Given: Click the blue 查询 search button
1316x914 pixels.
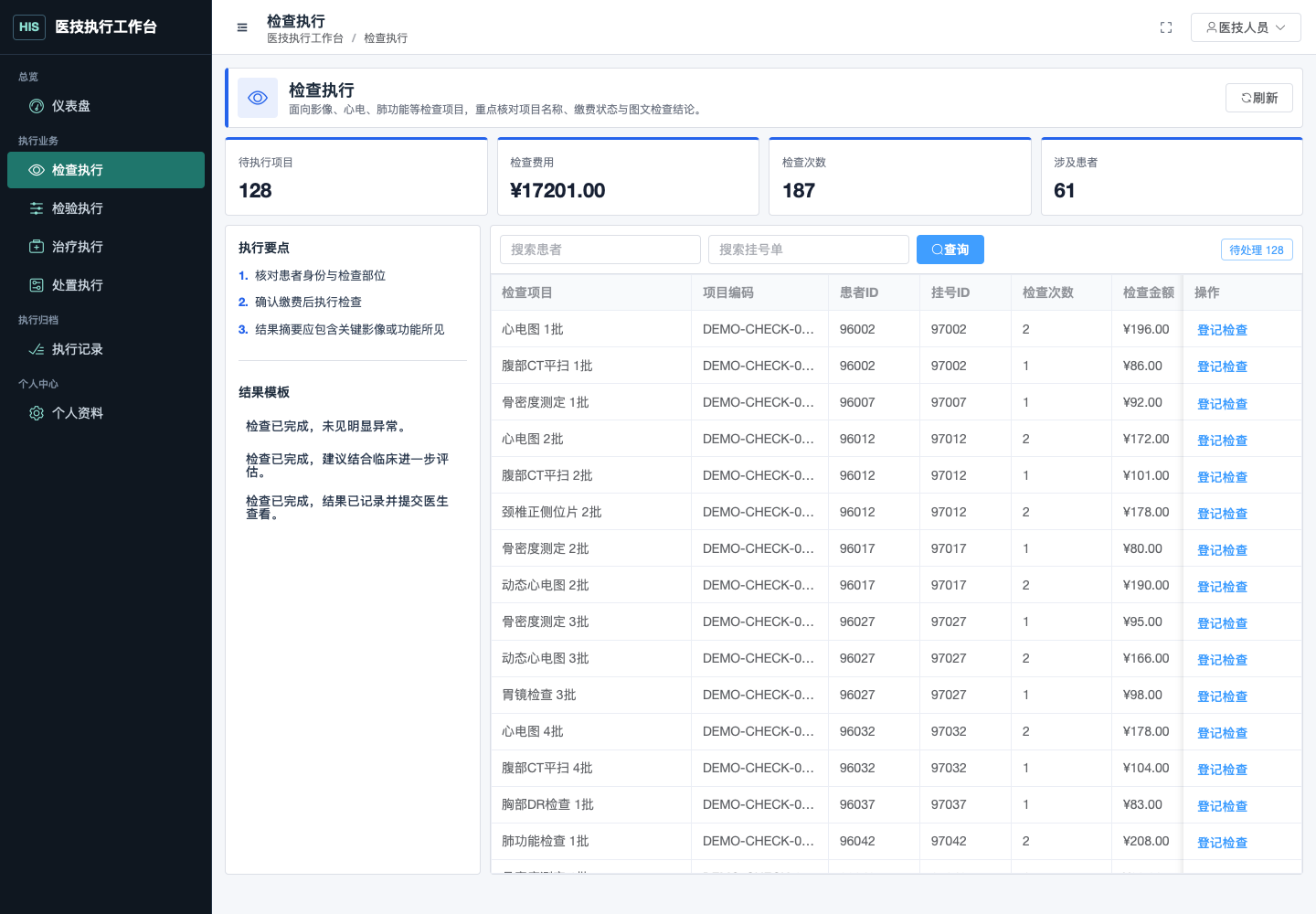Looking at the screenshot, I should point(950,250).
